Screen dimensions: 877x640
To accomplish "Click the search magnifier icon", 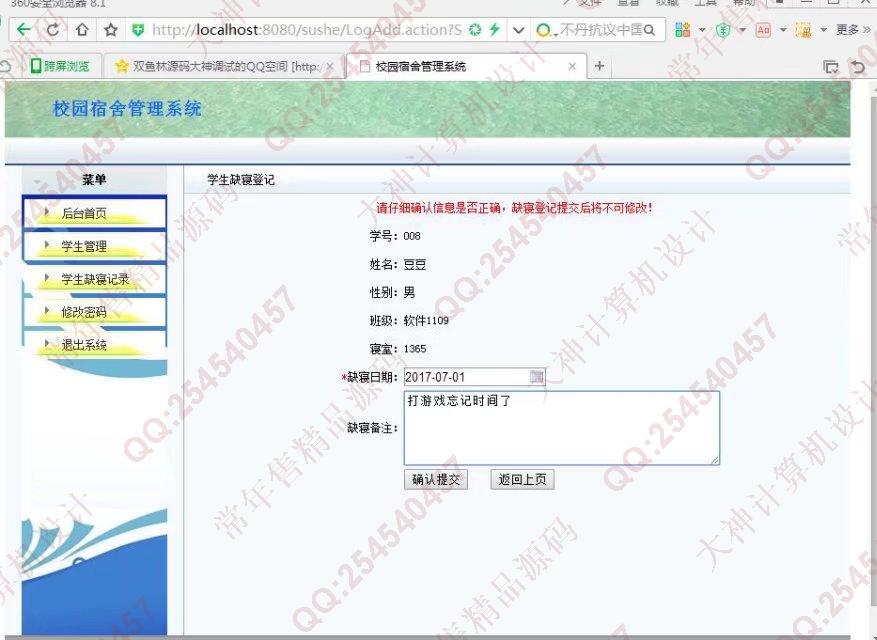I will point(649,30).
